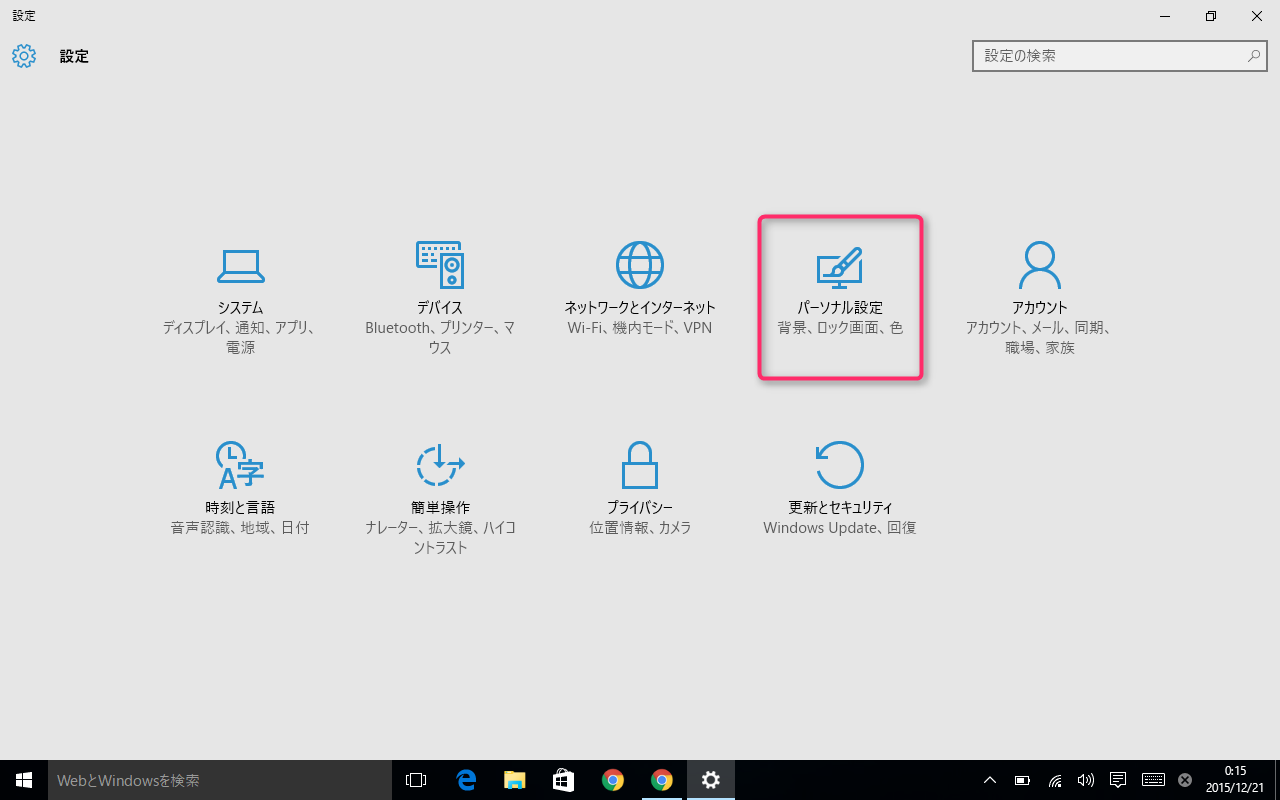Image resolution: width=1280 pixels, height=800 pixels.
Task: Open the volume speaker tray icon
Action: [x=1085, y=780]
